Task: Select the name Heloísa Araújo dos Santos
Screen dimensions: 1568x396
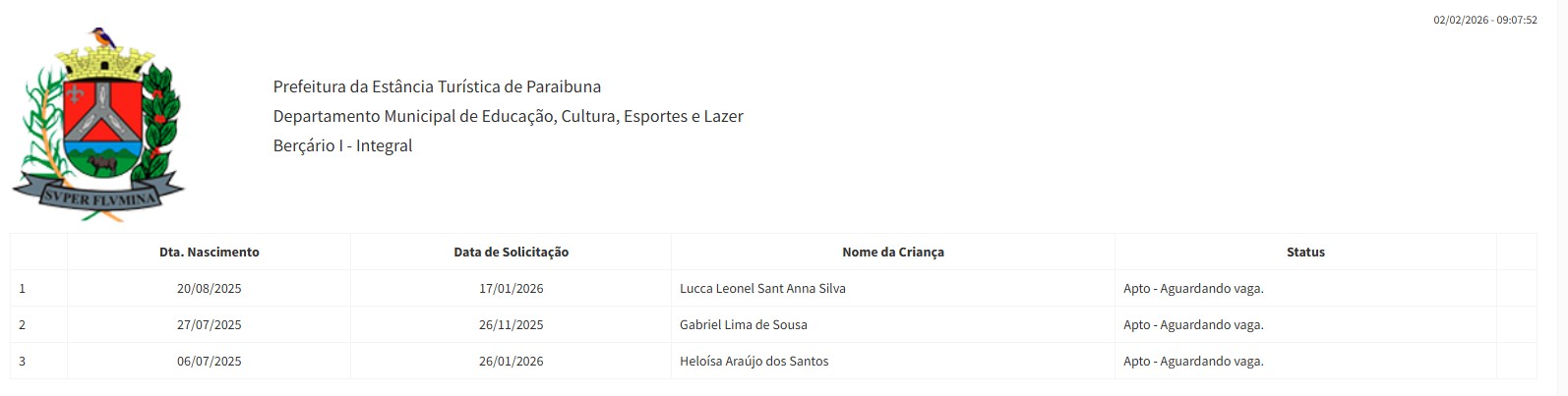Action: point(754,362)
